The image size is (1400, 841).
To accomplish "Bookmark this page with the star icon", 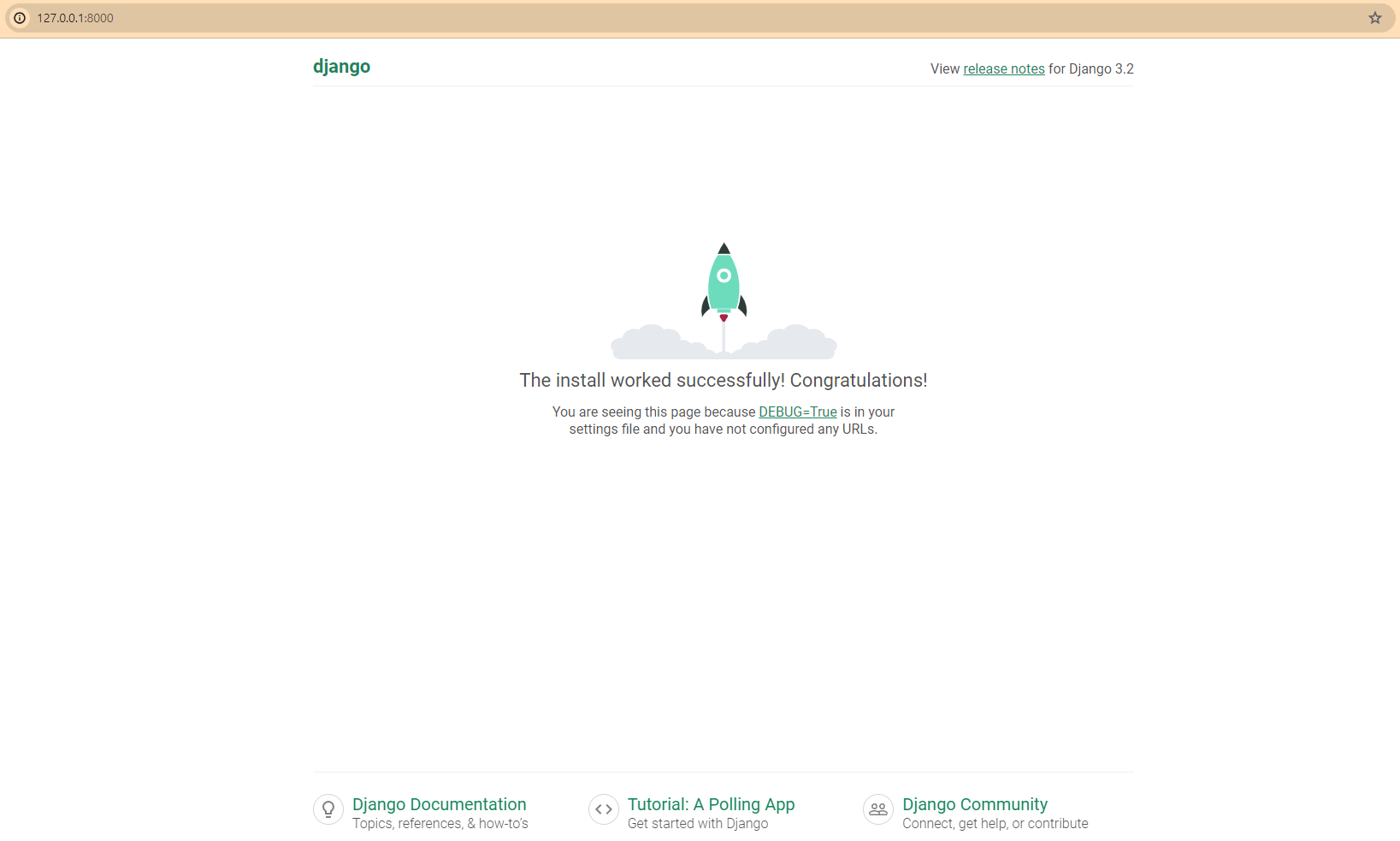I will click(x=1375, y=18).
